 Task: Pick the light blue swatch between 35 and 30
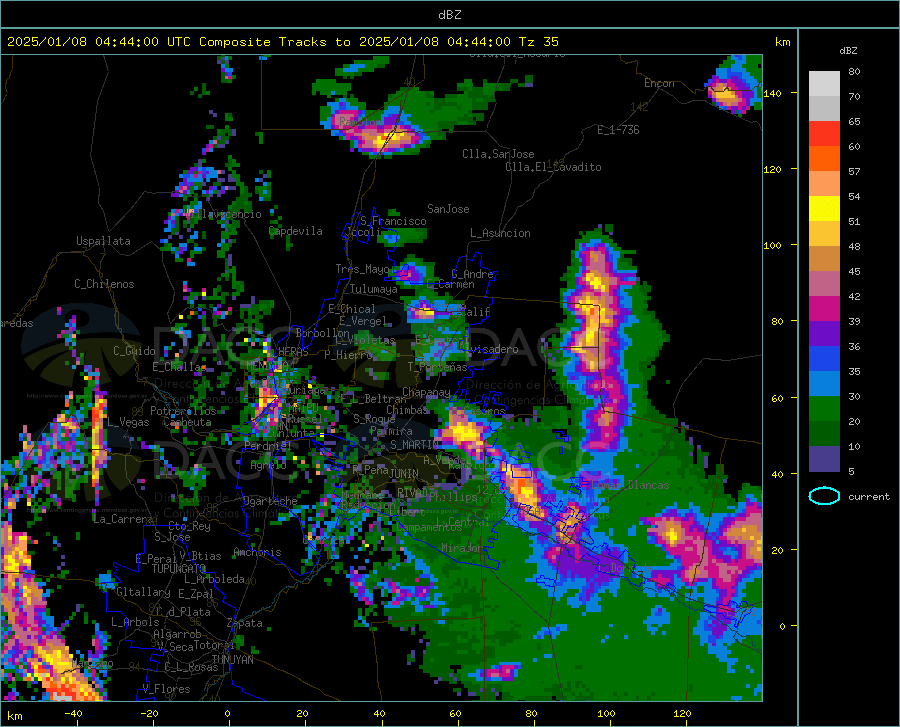[824, 383]
